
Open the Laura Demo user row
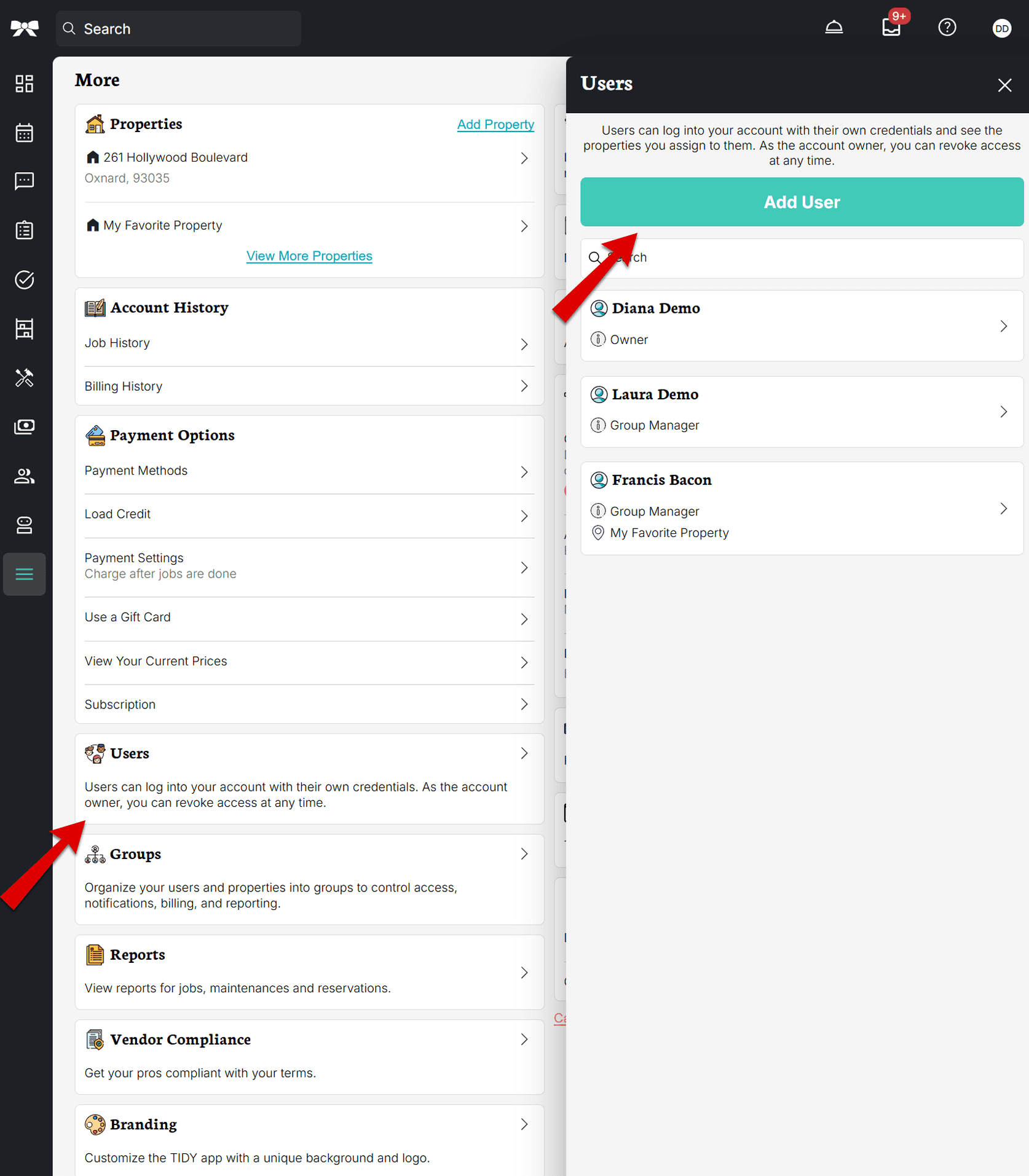coord(801,411)
